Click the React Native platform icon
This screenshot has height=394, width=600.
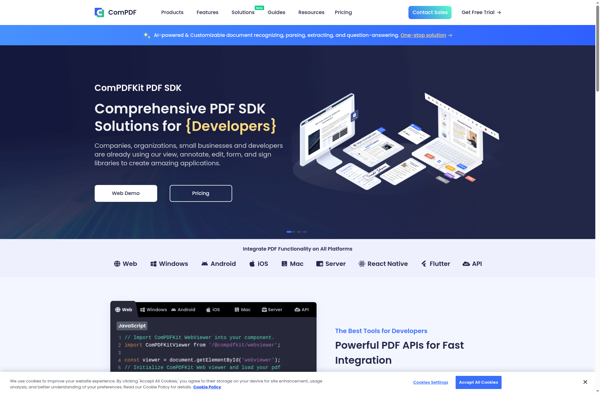tap(362, 264)
